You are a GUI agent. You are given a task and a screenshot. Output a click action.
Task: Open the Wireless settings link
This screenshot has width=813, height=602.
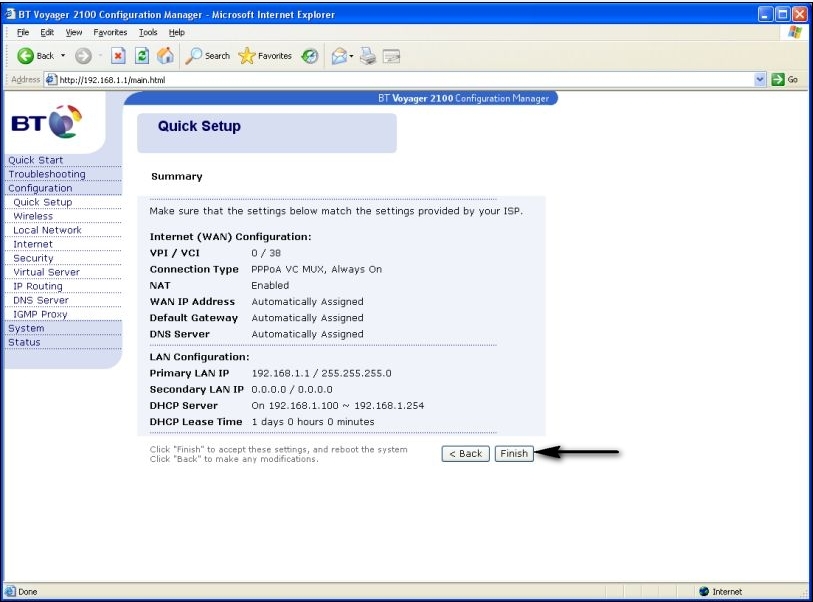coord(33,216)
